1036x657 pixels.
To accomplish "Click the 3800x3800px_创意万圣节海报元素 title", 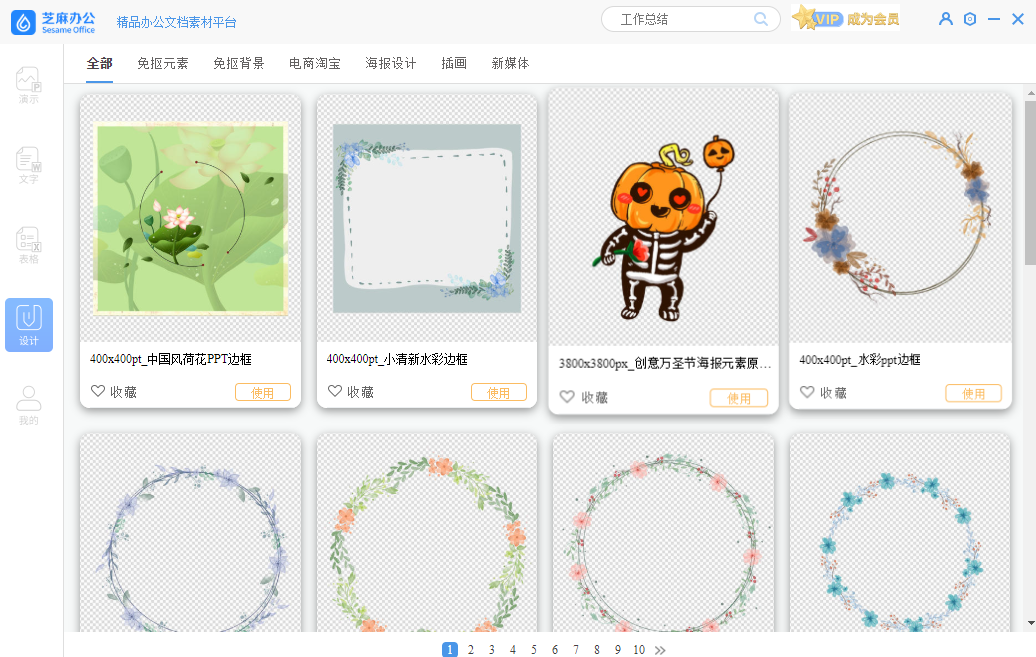I will (665, 363).
